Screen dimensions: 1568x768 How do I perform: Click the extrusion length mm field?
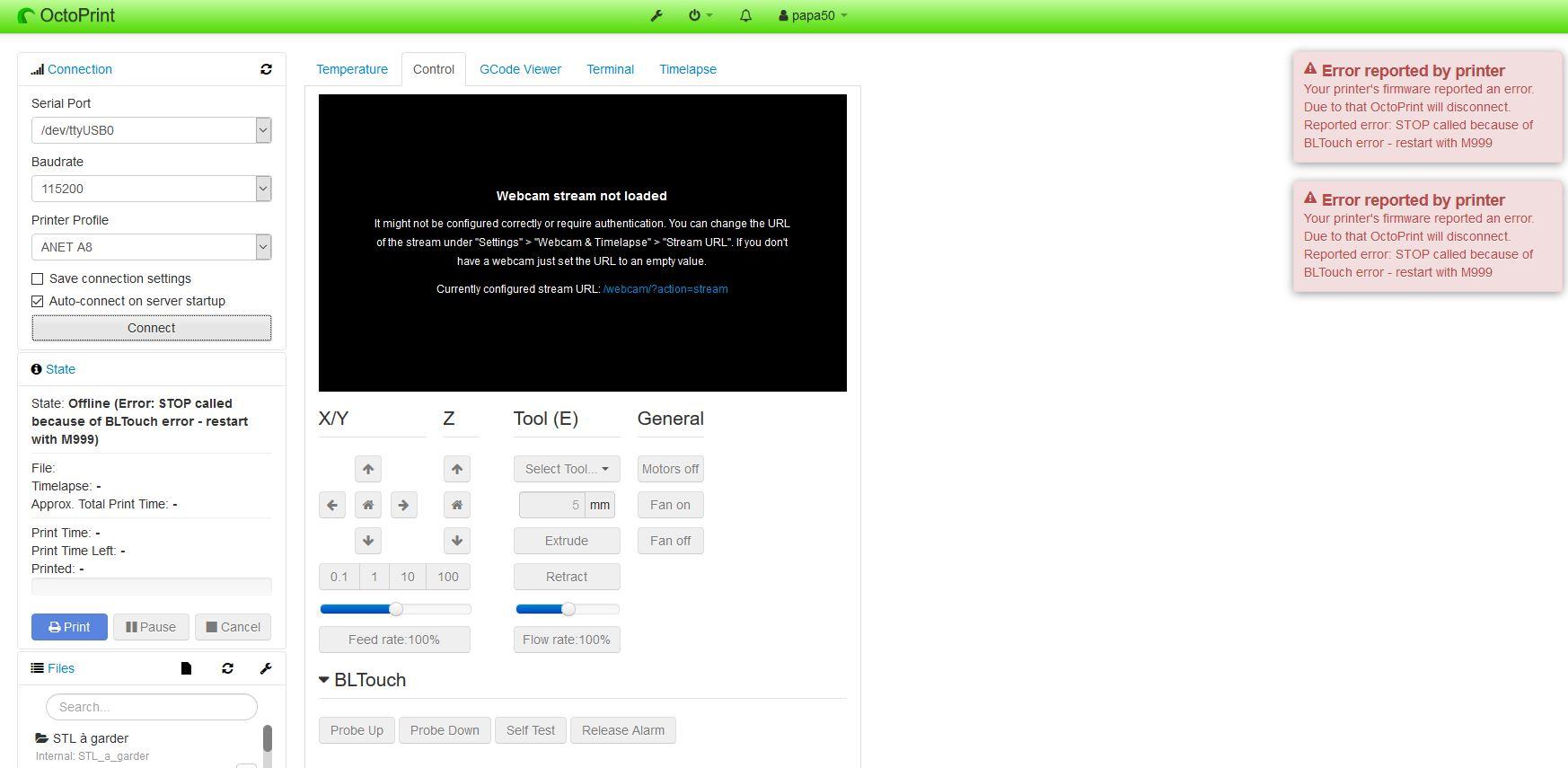[552, 505]
